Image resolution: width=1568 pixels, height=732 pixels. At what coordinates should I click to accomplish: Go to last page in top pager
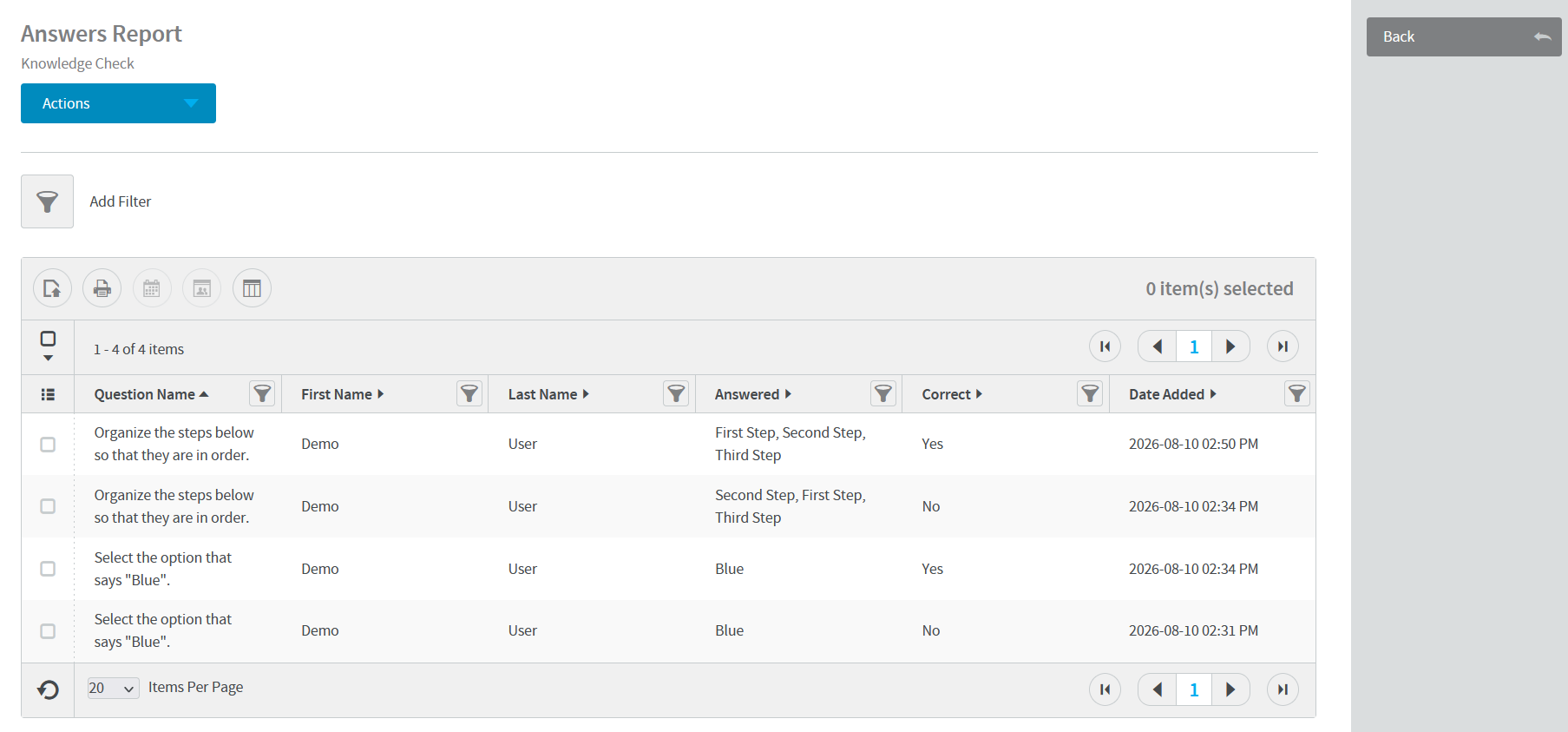click(x=1283, y=346)
